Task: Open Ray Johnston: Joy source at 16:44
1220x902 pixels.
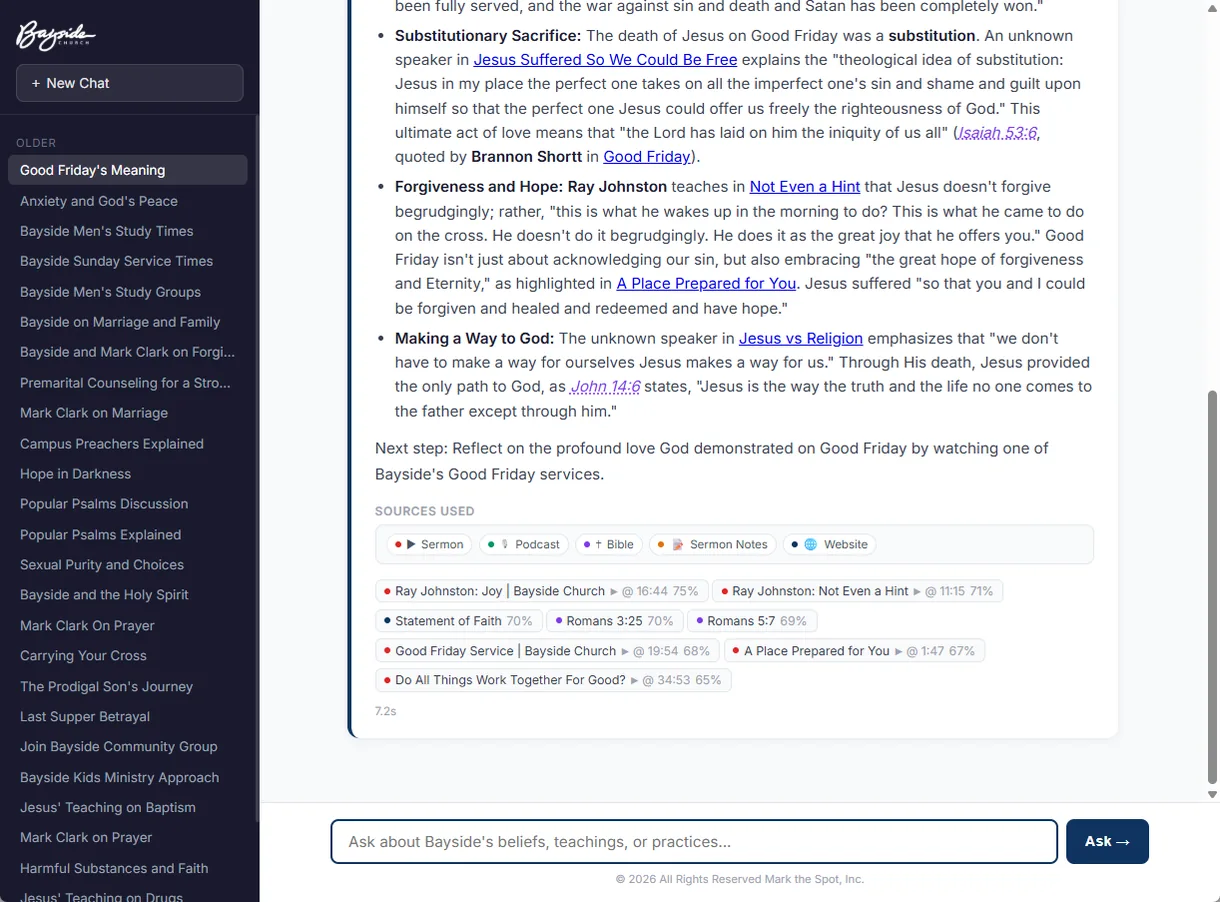Action: tap(541, 591)
